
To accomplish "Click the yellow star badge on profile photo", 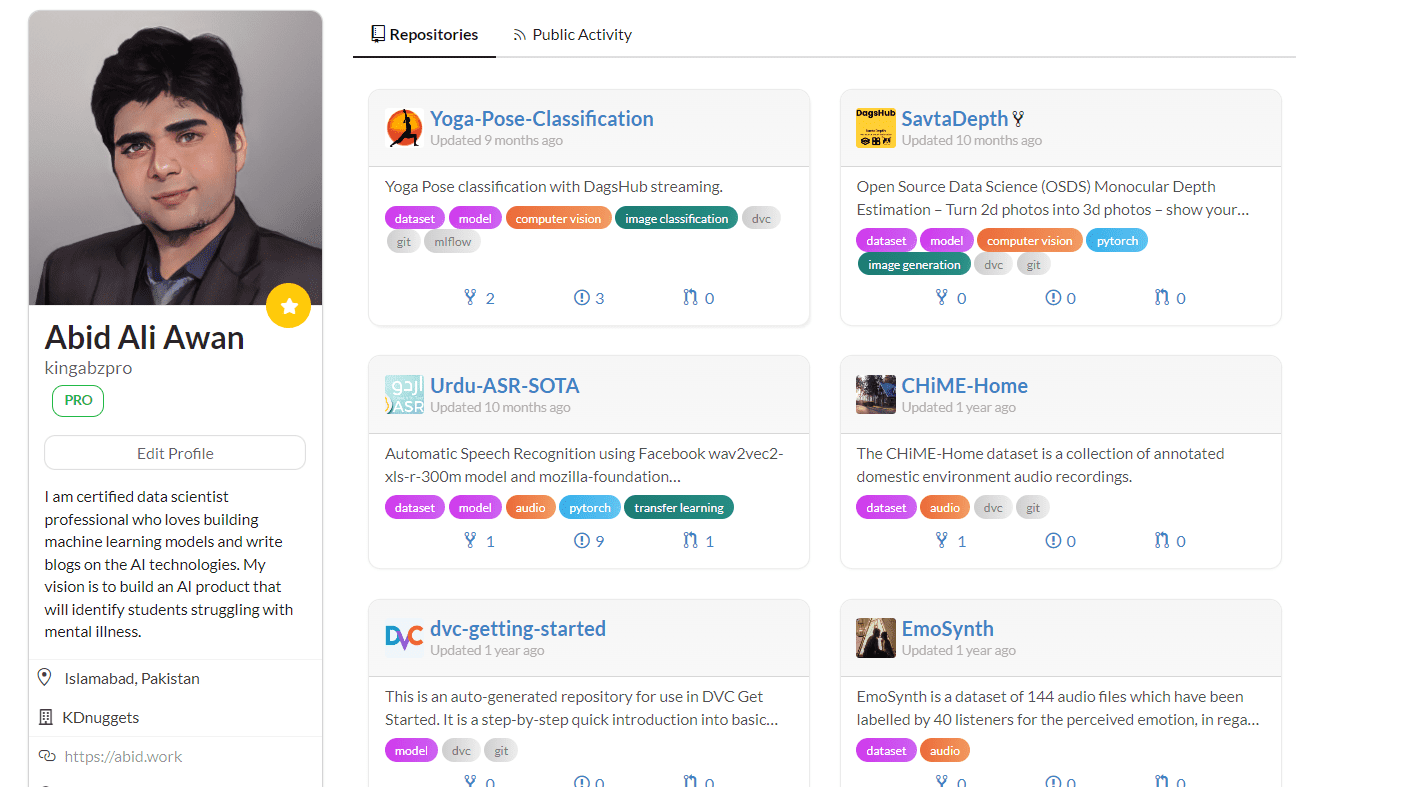I will pos(289,305).
